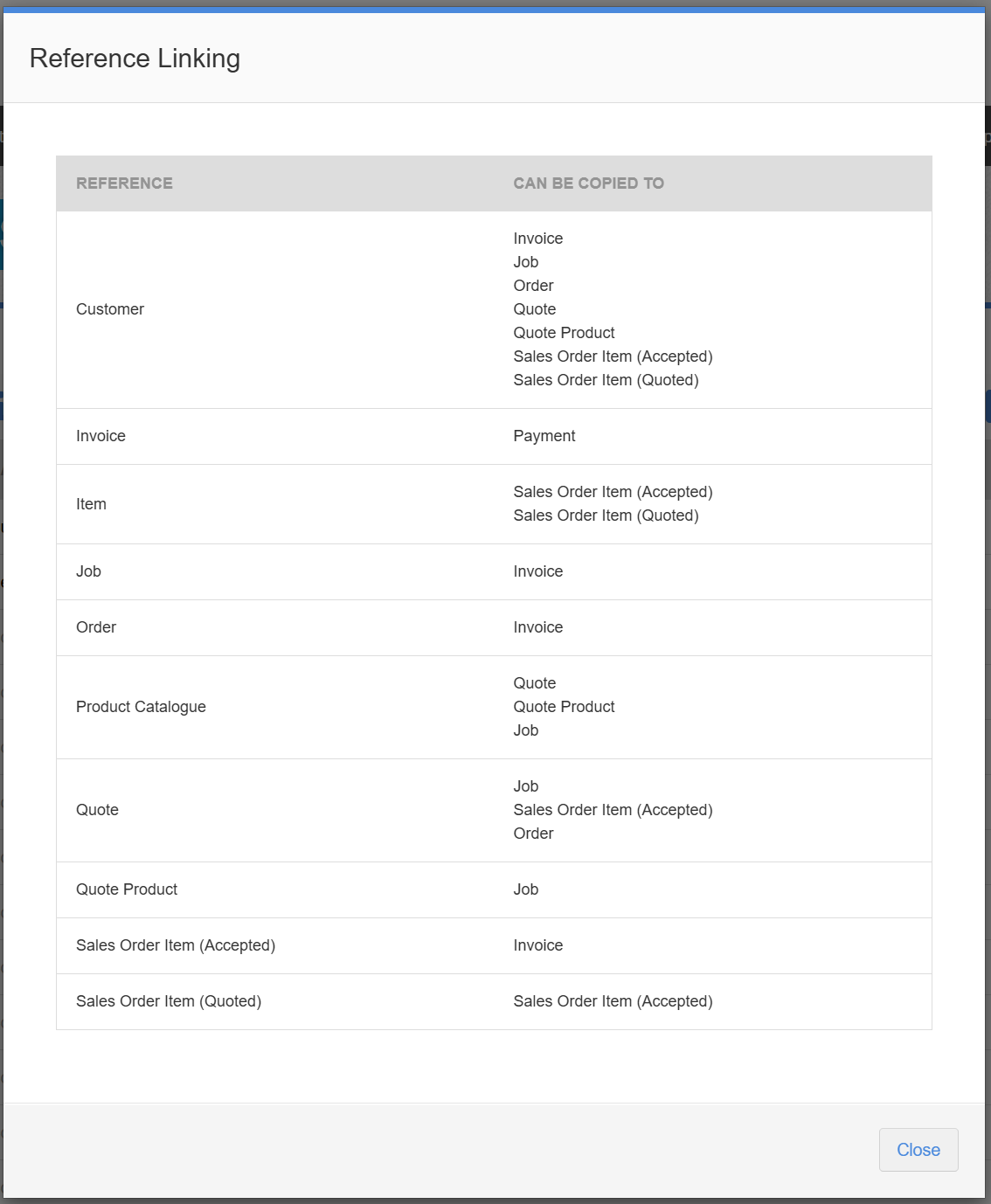Click the Item reference row label
Image resolution: width=991 pixels, height=1204 pixels.
[x=91, y=504]
